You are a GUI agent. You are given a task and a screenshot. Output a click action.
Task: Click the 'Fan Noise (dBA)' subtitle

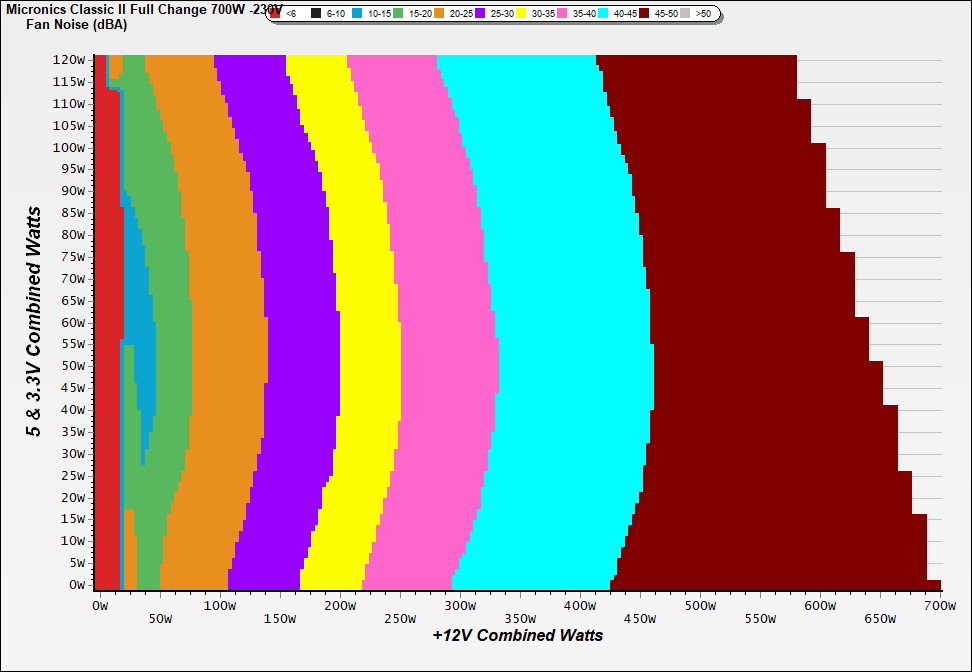pyautogui.click(x=77, y=24)
